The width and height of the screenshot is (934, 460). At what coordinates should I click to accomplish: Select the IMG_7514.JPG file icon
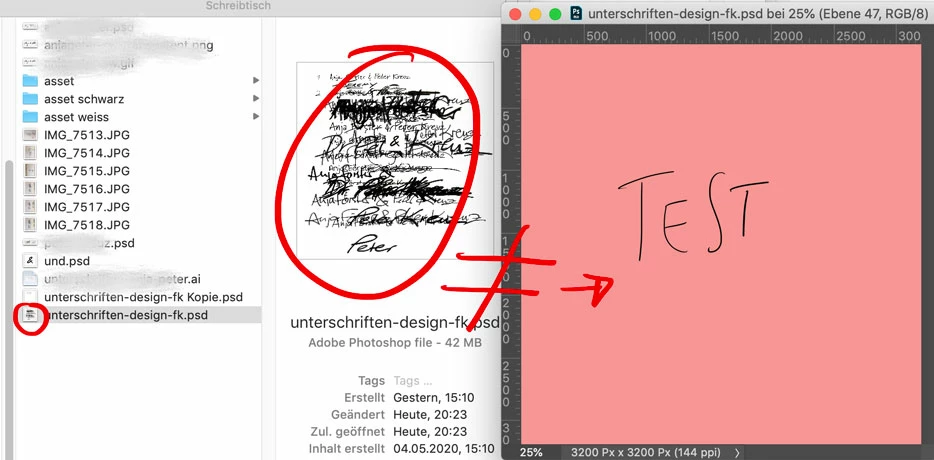point(30,153)
